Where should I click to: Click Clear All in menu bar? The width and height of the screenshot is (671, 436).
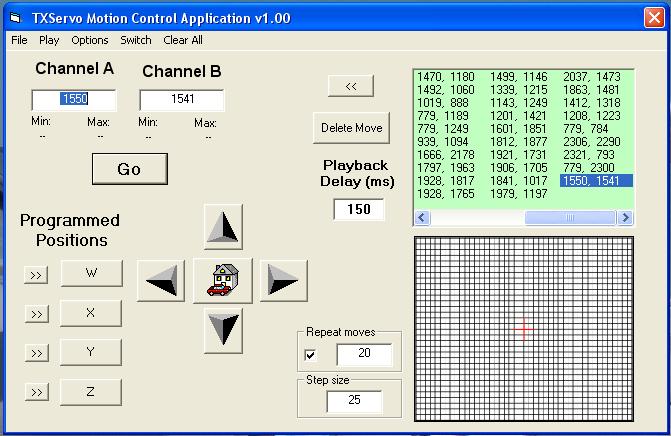(183, 40)
